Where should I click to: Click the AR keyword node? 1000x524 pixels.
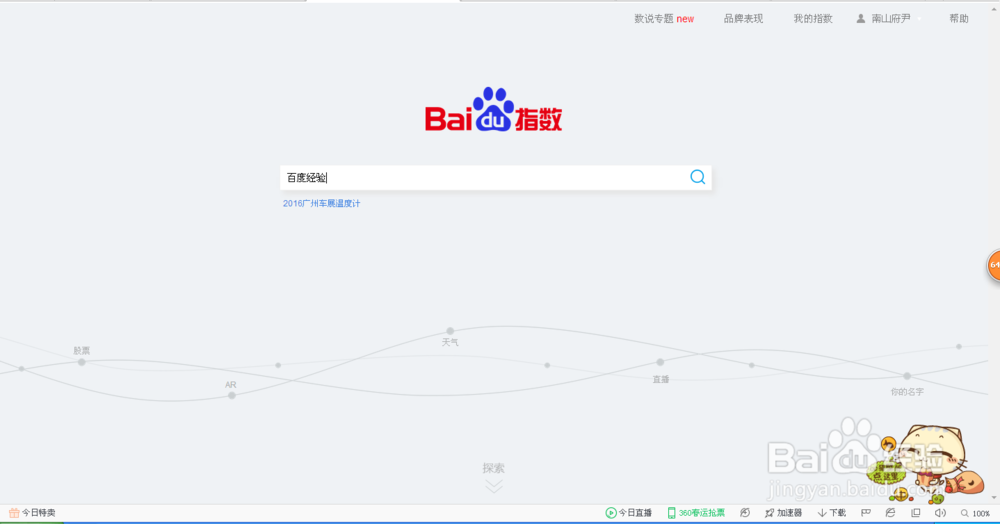coord(232,395)
